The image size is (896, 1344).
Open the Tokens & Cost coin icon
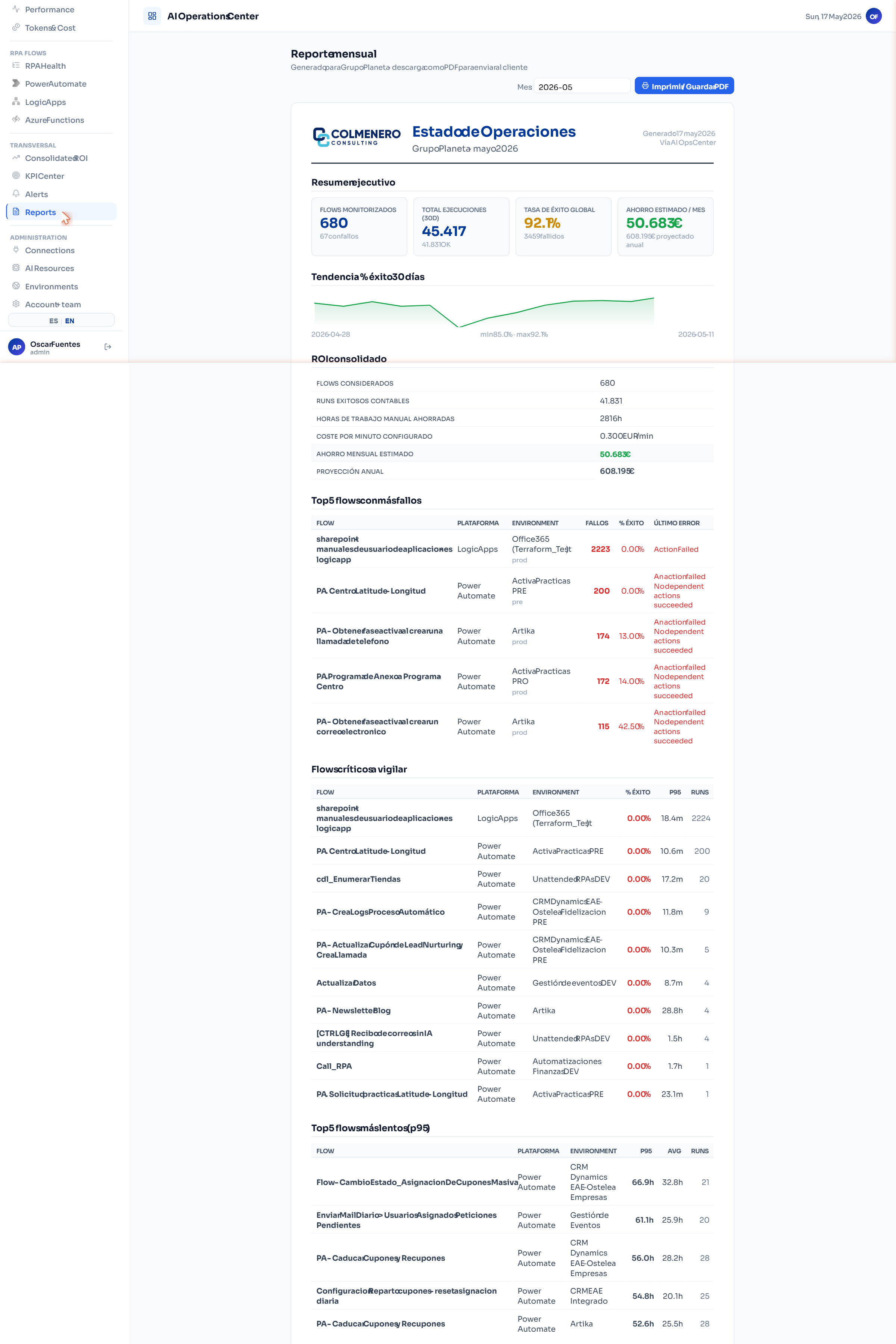tap(16, 27)
